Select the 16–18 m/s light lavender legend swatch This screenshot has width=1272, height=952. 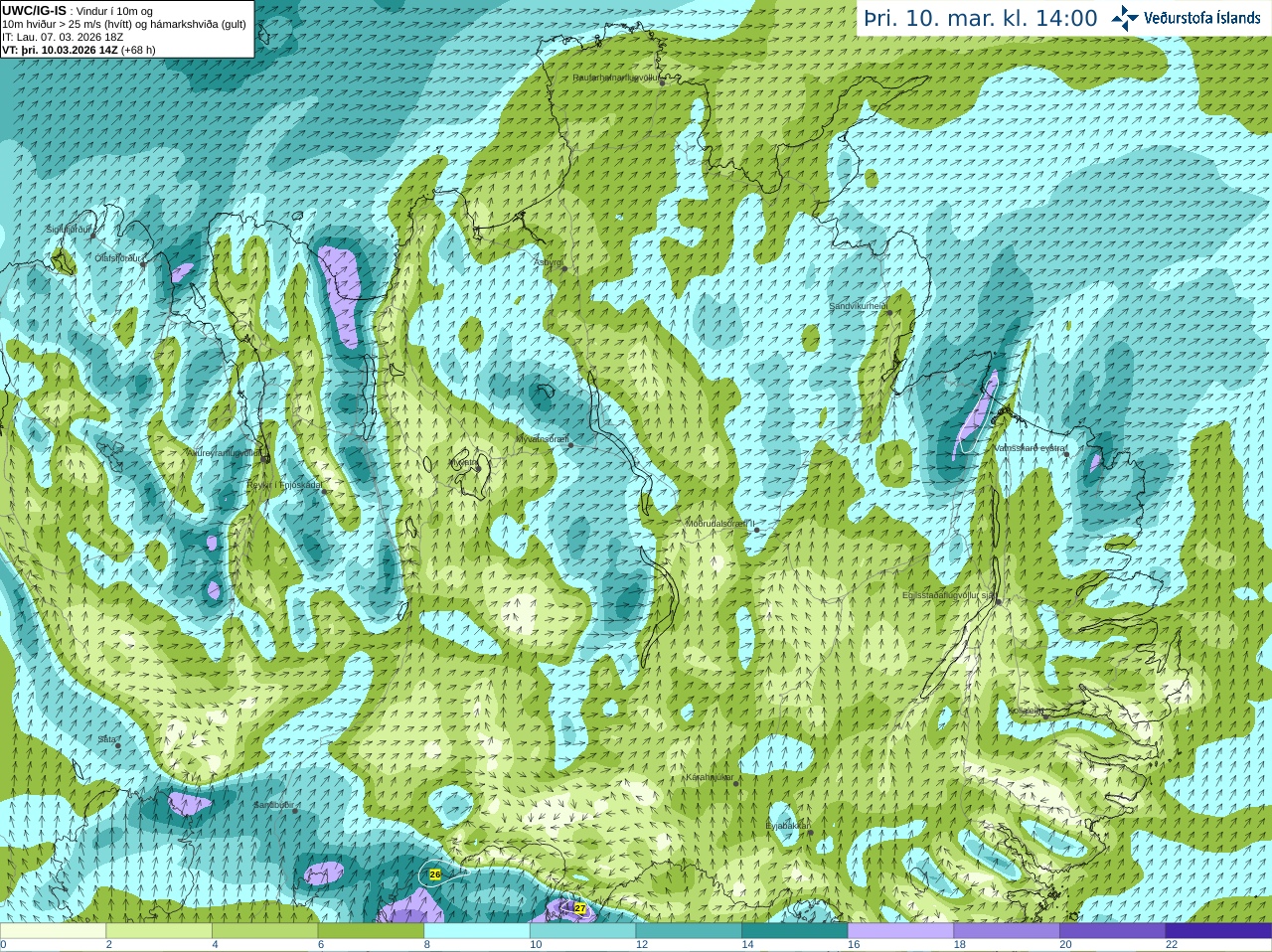point(900,931)
